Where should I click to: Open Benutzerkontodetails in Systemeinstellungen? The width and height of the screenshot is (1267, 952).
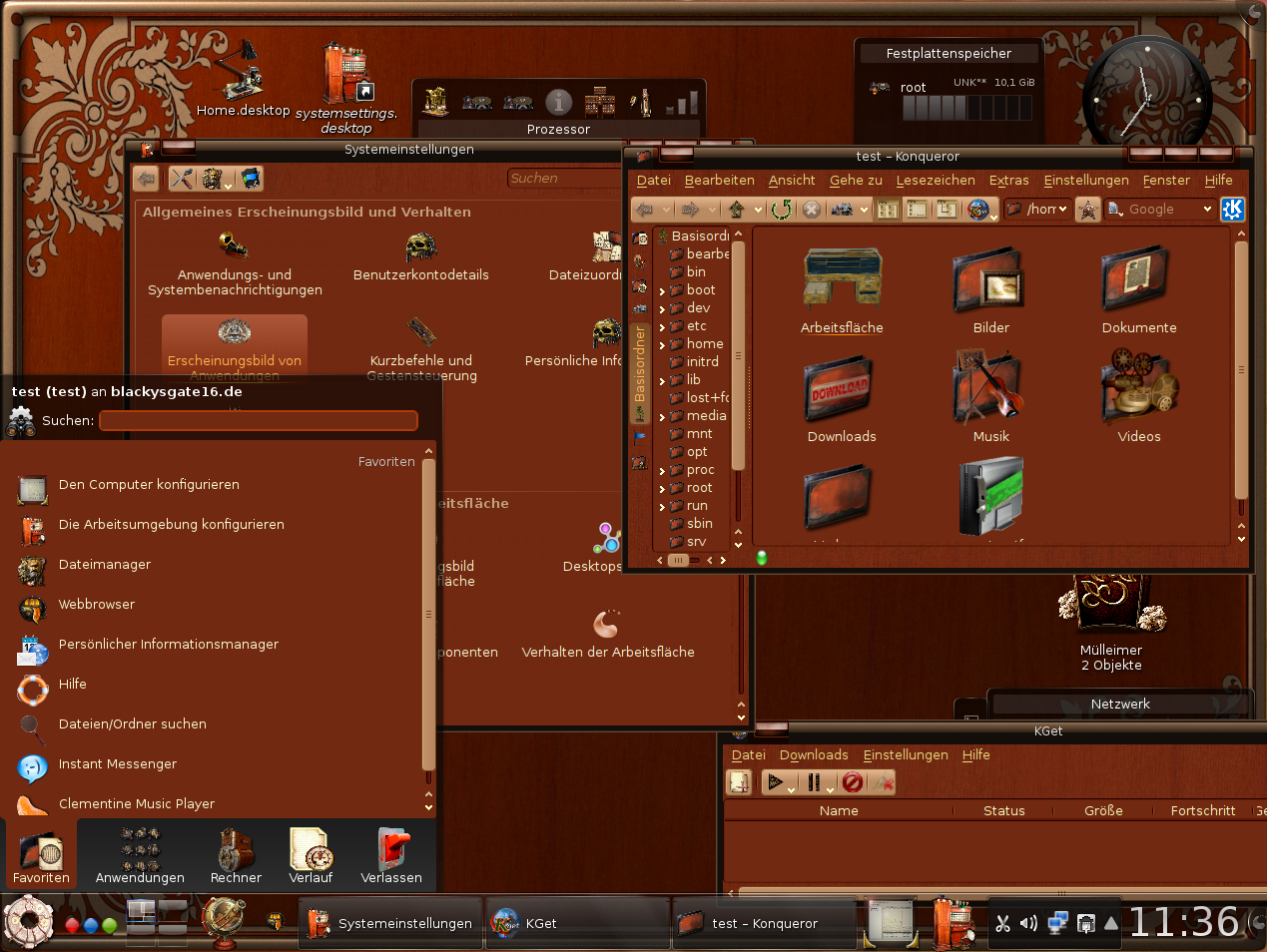click(x=420, y=257)
